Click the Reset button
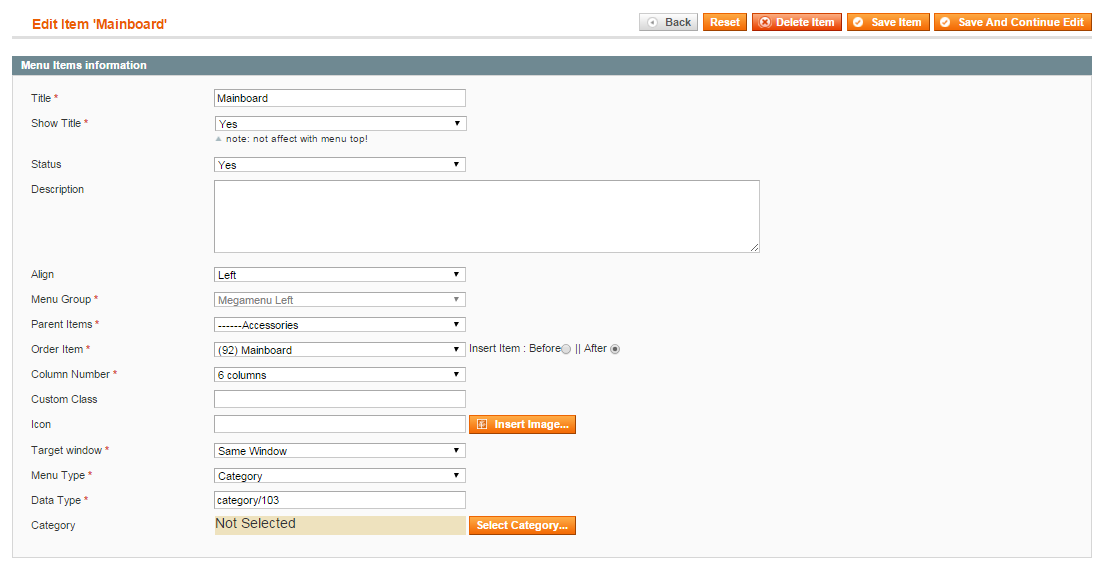The image size is (1102, 569). [x=725, y=22]
